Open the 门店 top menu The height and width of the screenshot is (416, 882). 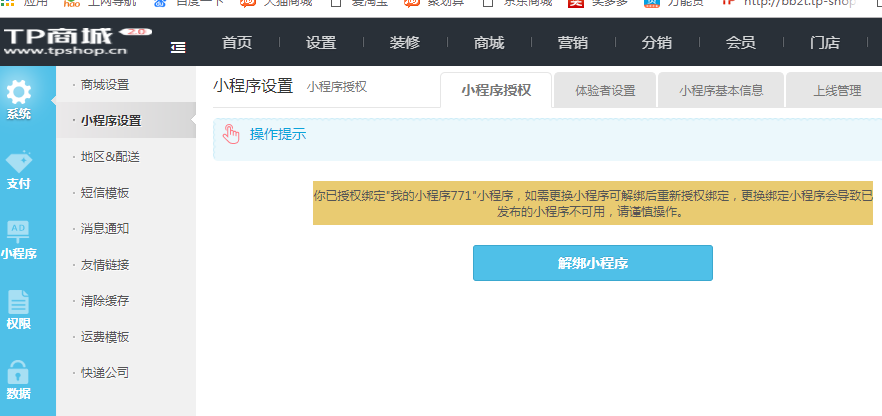pyautogui.click(x=825, y=43)
